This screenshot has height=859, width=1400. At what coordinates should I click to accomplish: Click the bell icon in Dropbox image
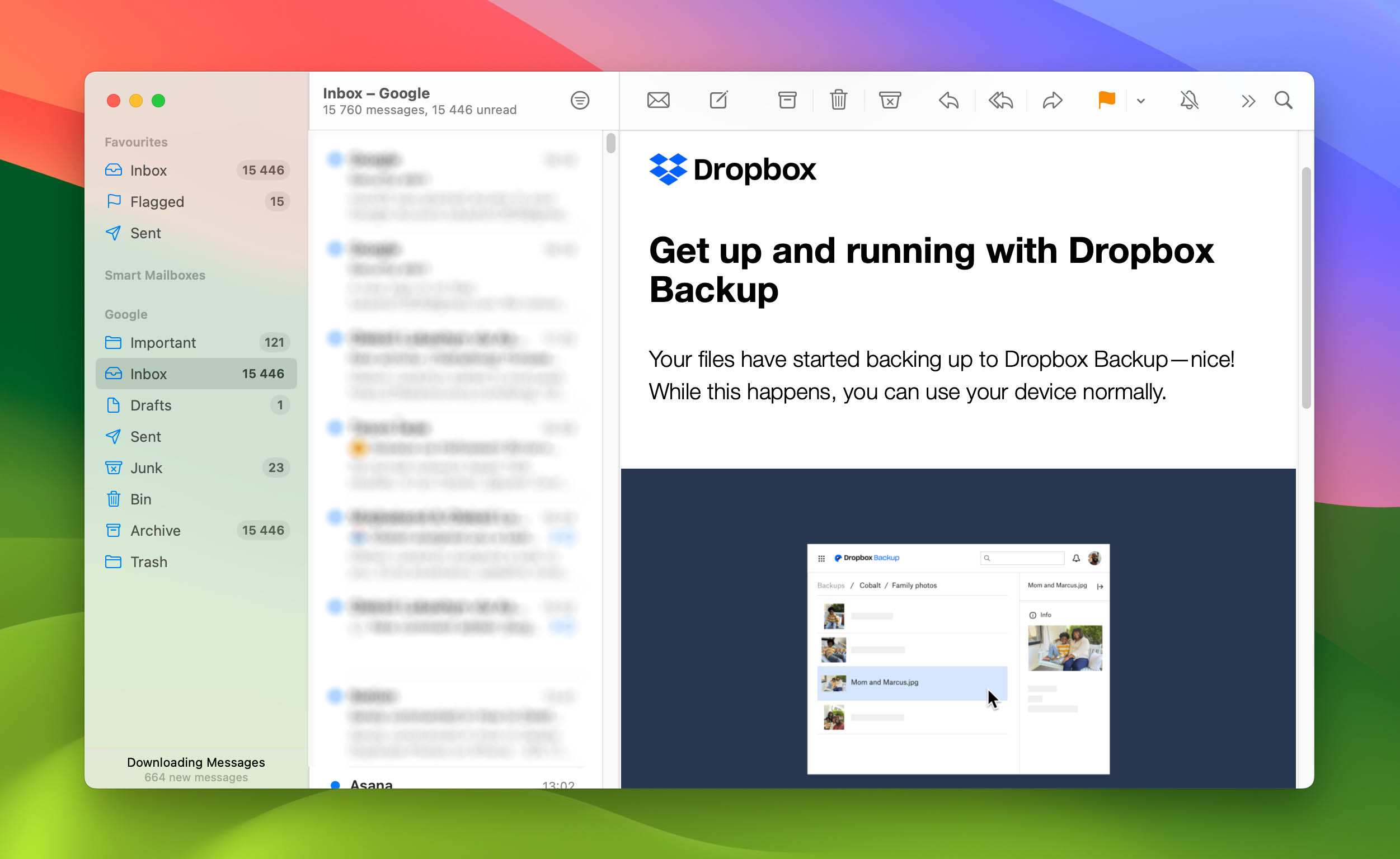click(x=1076, y=559)
